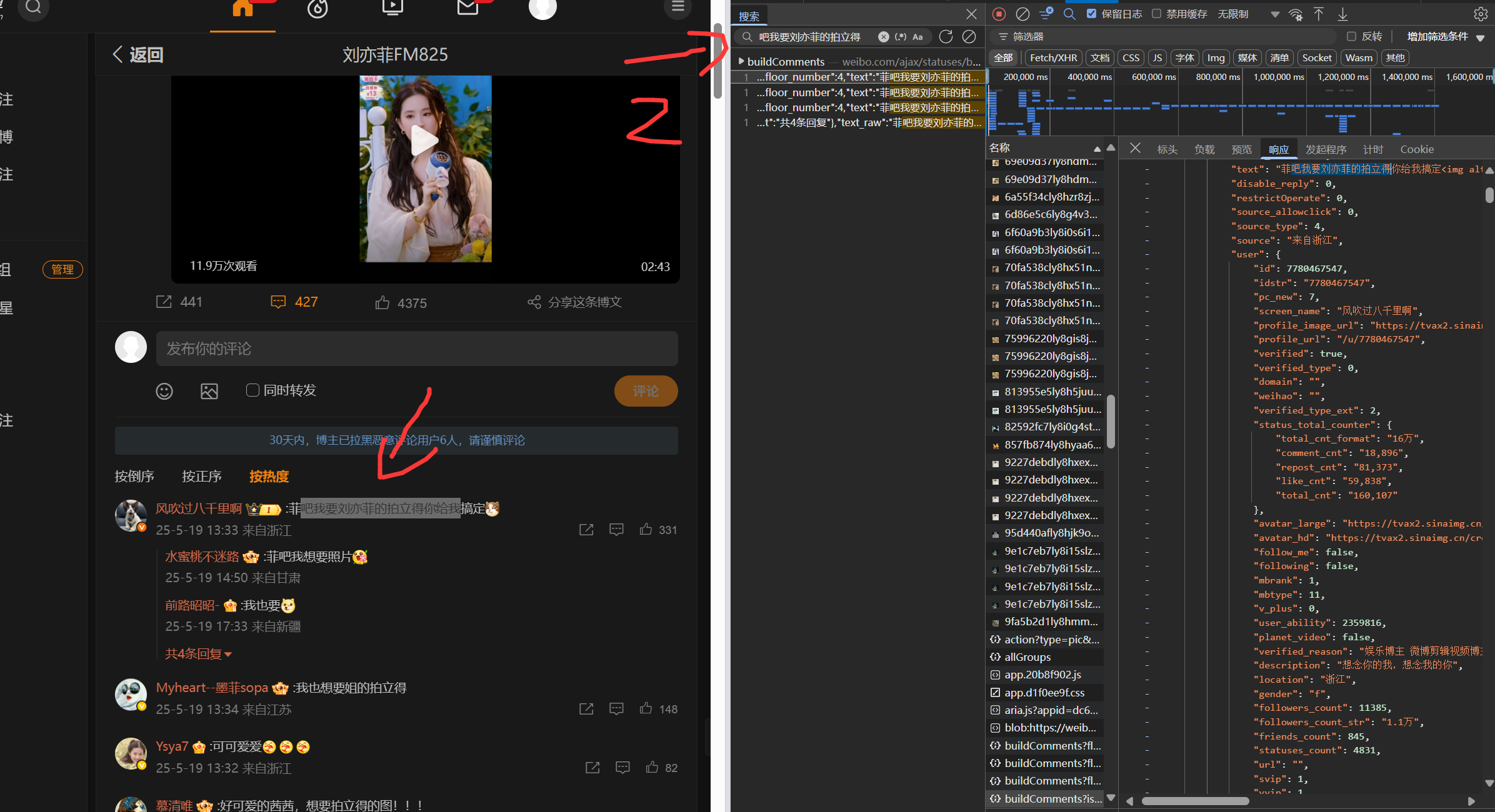
Task: Sort comments 按倒序
Action: pos(134,477)
